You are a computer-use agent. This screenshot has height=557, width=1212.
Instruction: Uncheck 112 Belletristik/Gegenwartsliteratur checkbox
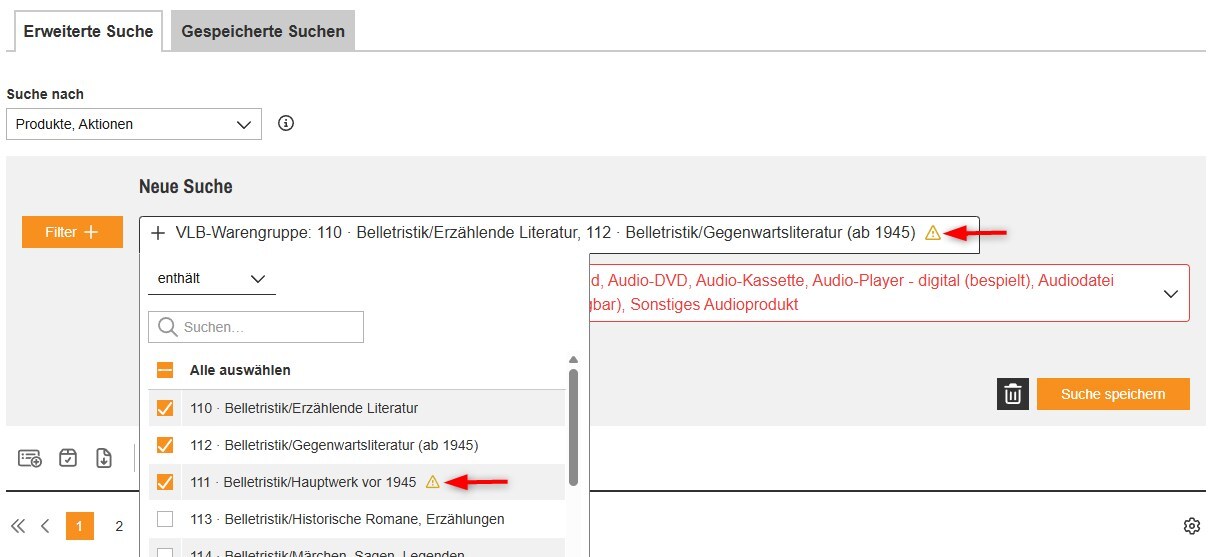click(165, 445)
